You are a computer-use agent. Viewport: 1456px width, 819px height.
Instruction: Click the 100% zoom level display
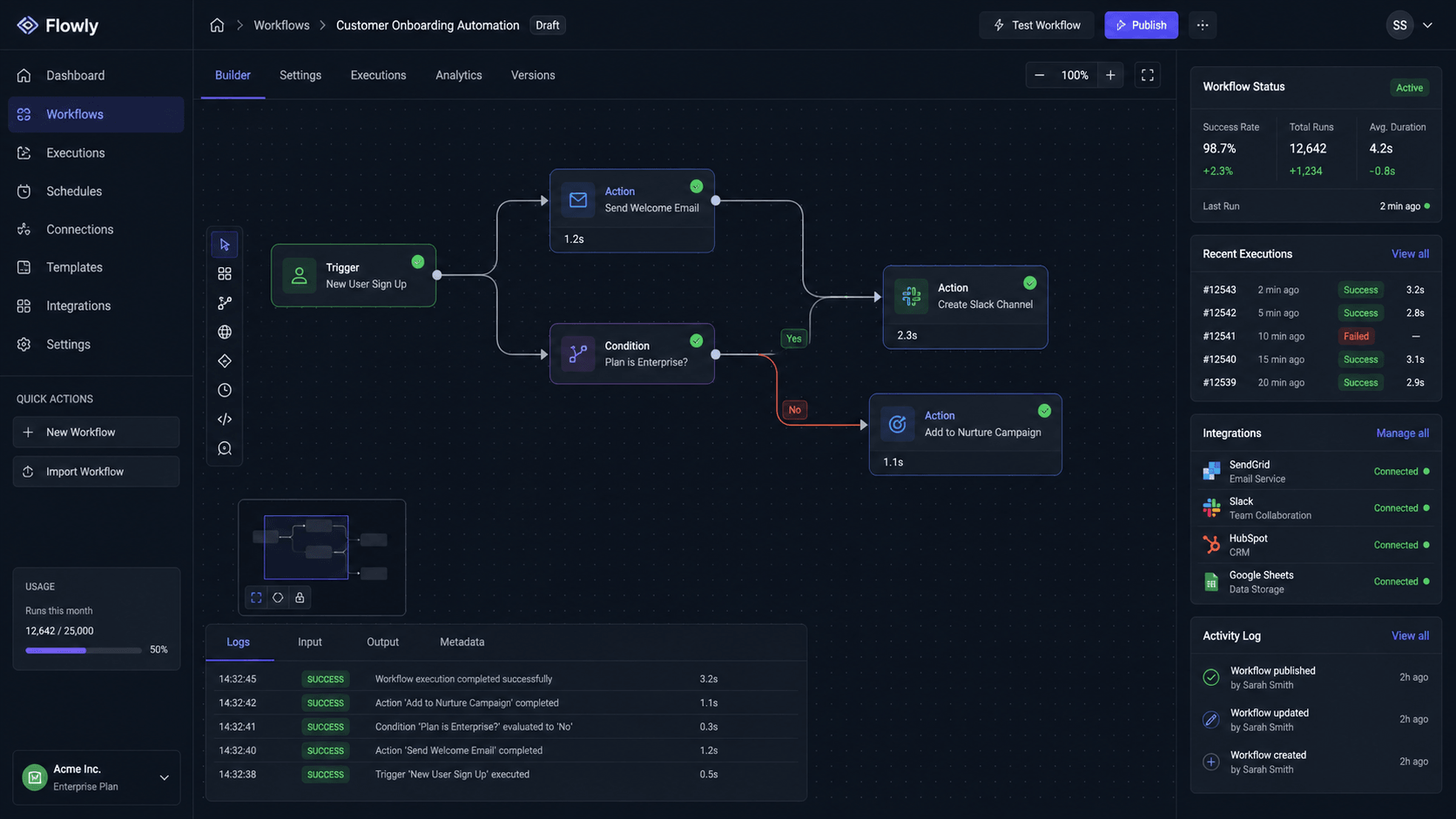click(x=1075, y=76)
